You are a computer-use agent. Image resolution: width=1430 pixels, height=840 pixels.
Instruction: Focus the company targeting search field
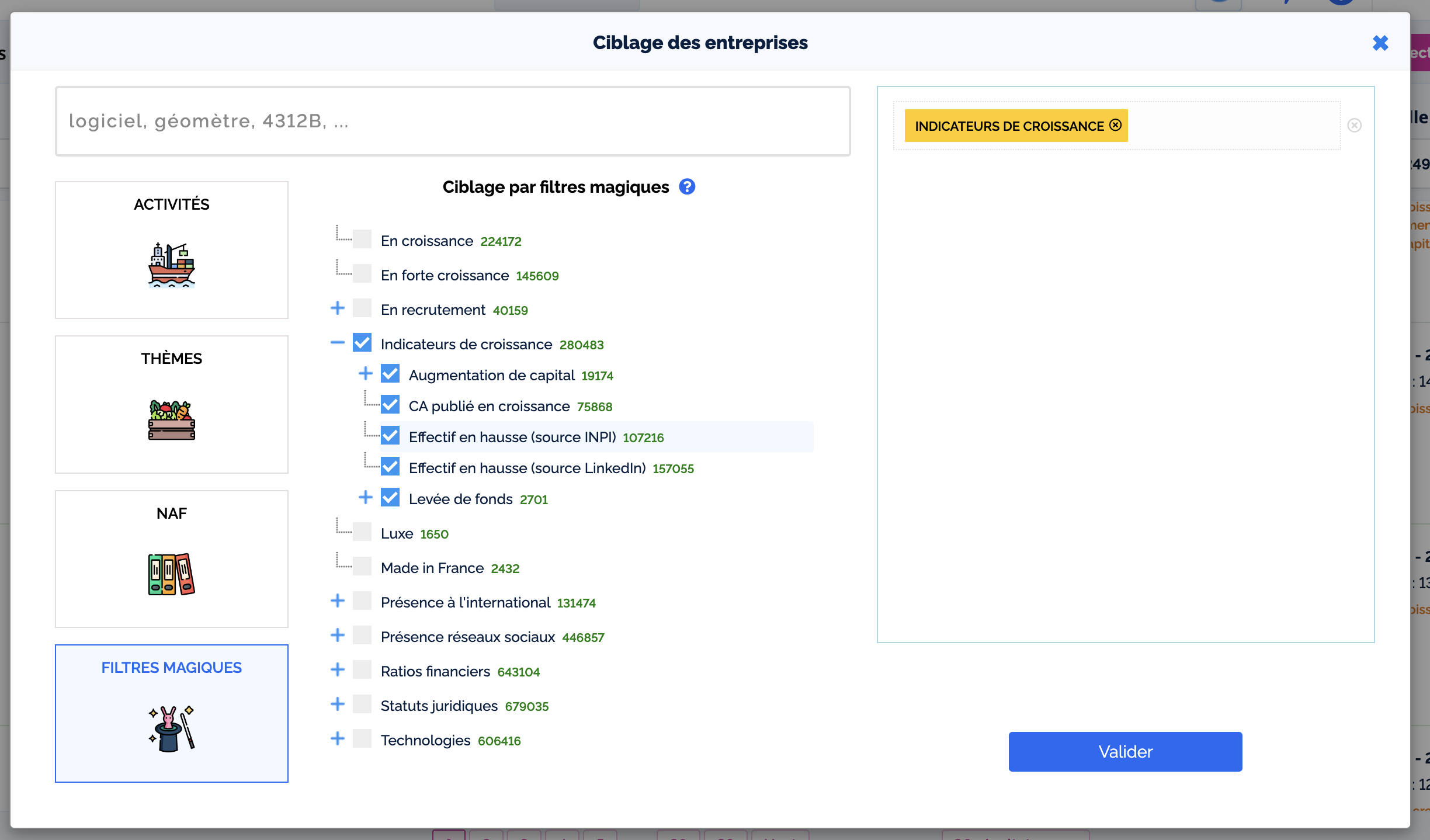point(453,121)
